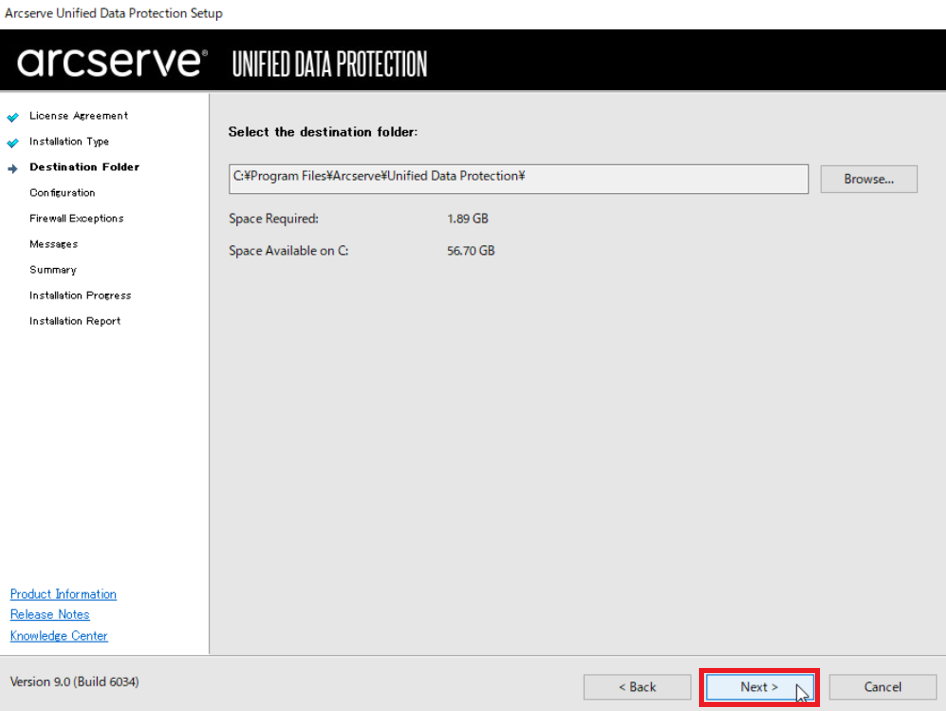The width and height of the screenshot is (946, 711).
Task: Click the License Agreement checkmark icon
Action: click(x=13, y=116)
